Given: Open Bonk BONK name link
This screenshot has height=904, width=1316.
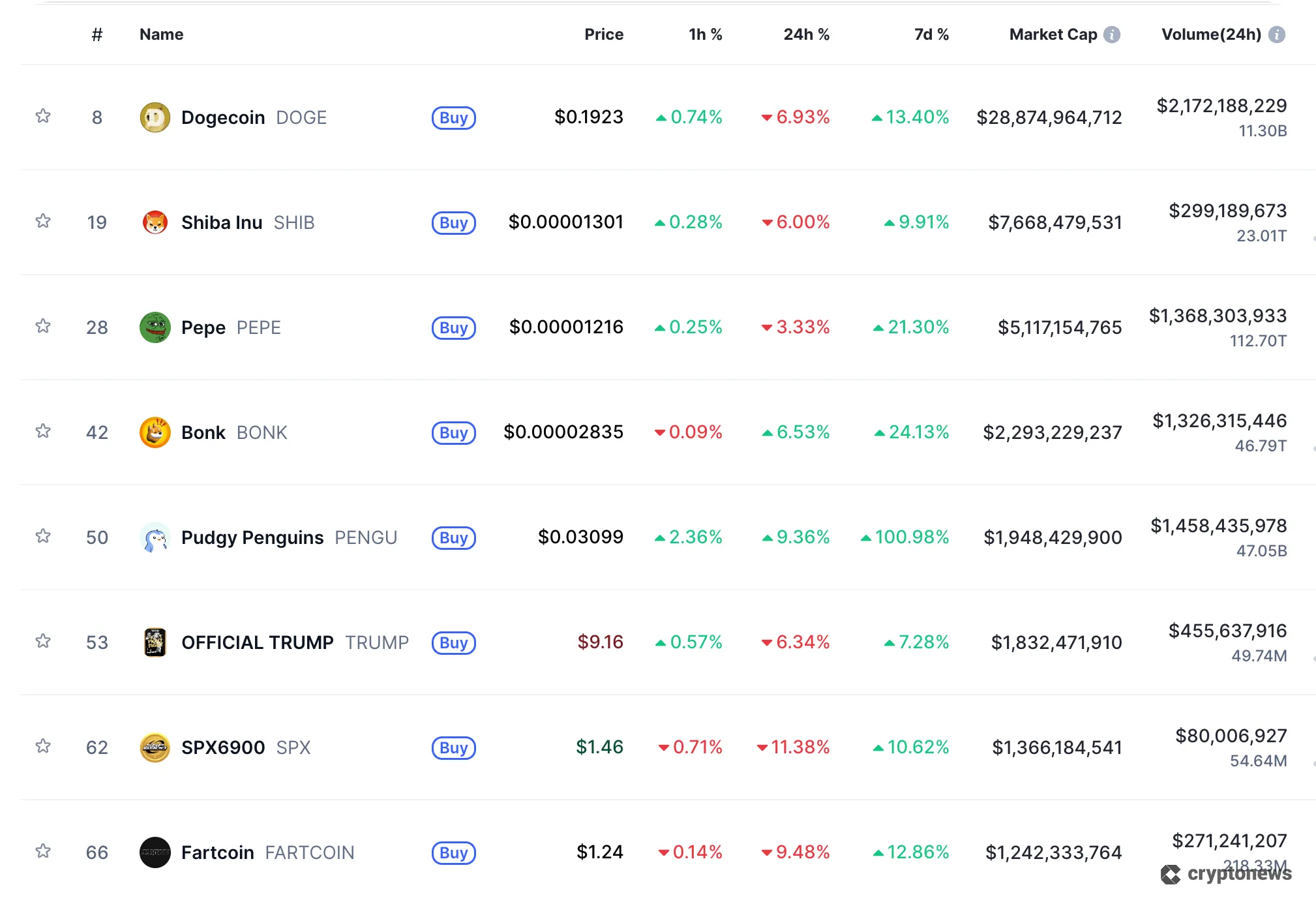Looking at the screenshot, I should coord(234,432).
